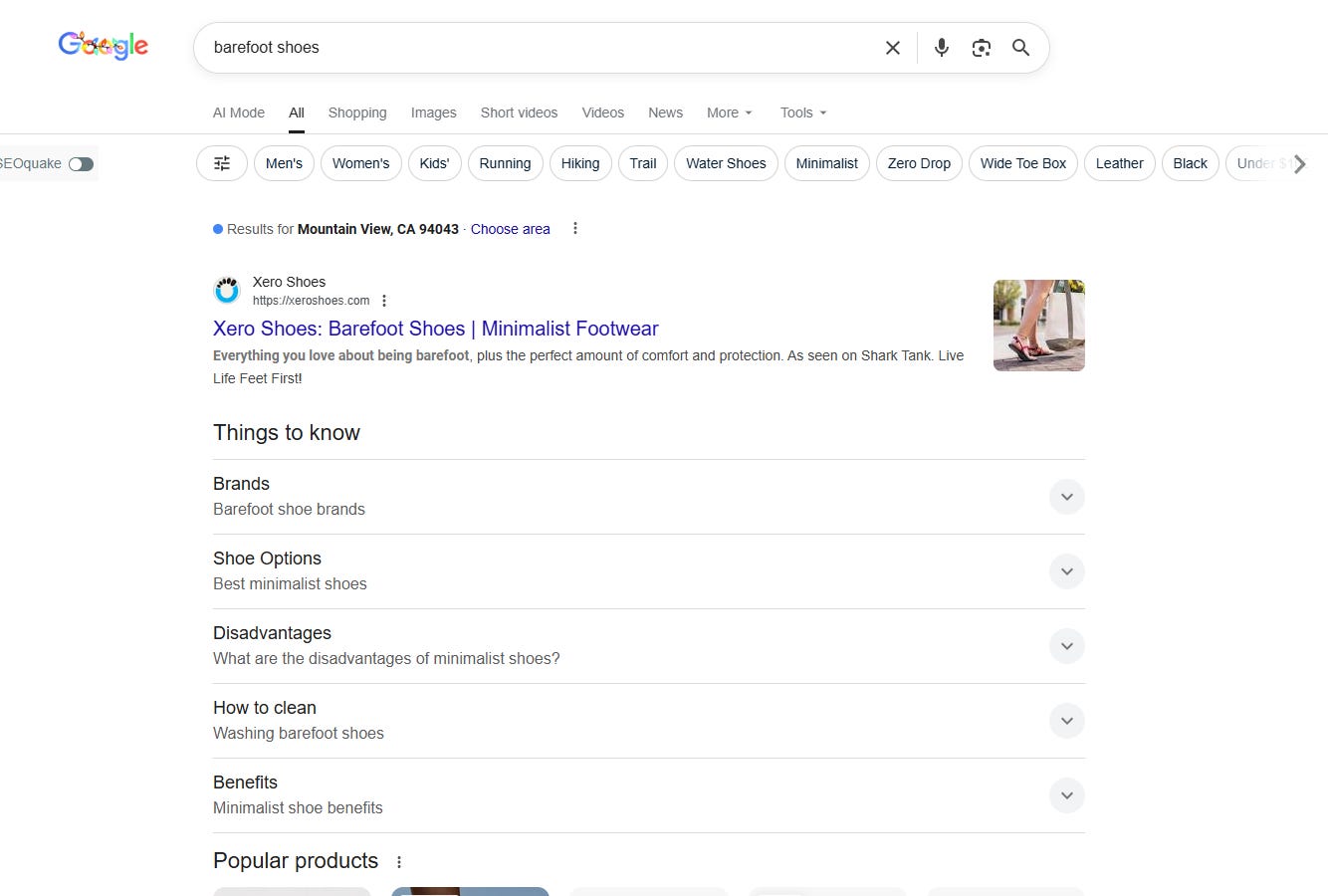The image size is (1328, 896).
Task: Open Popular products three-dot menu
Action: pos(399,862)
